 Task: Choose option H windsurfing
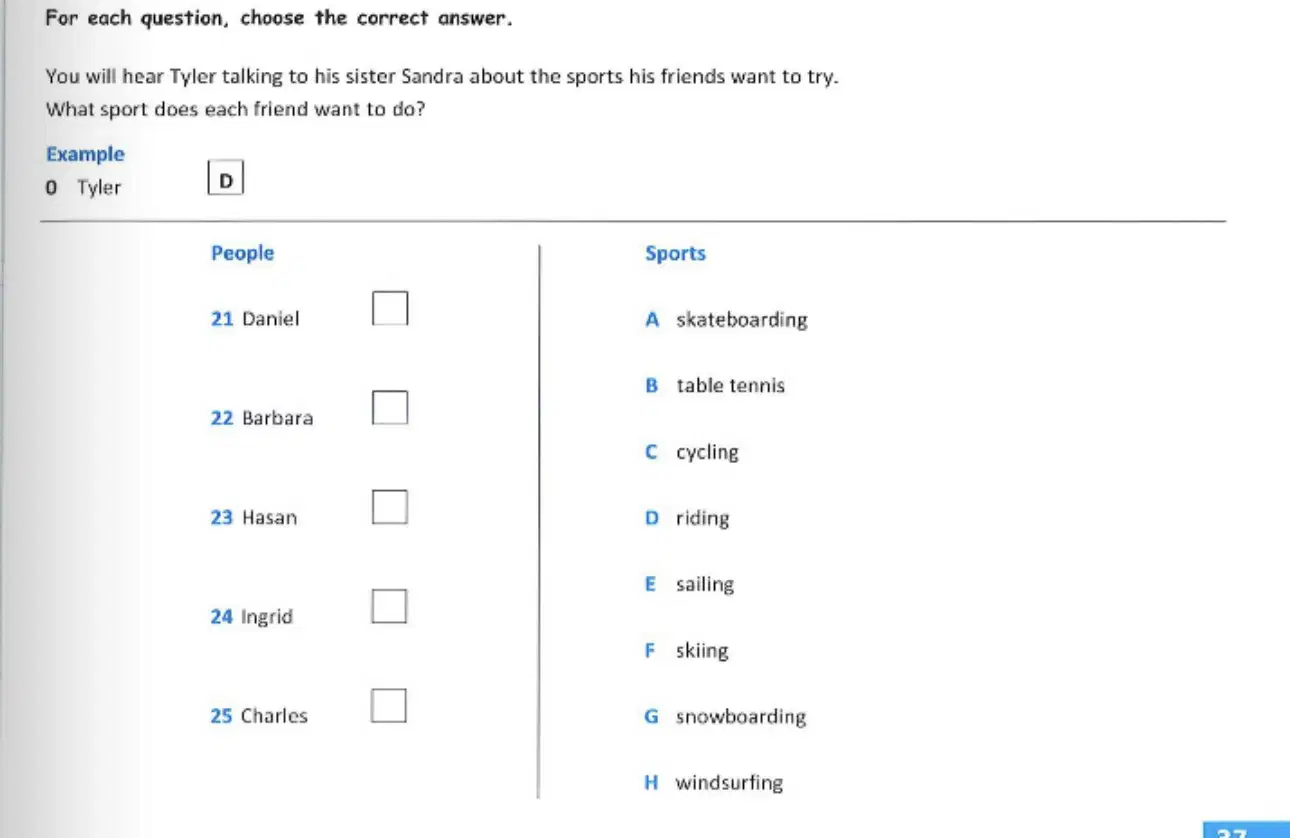tap(714, 783)
